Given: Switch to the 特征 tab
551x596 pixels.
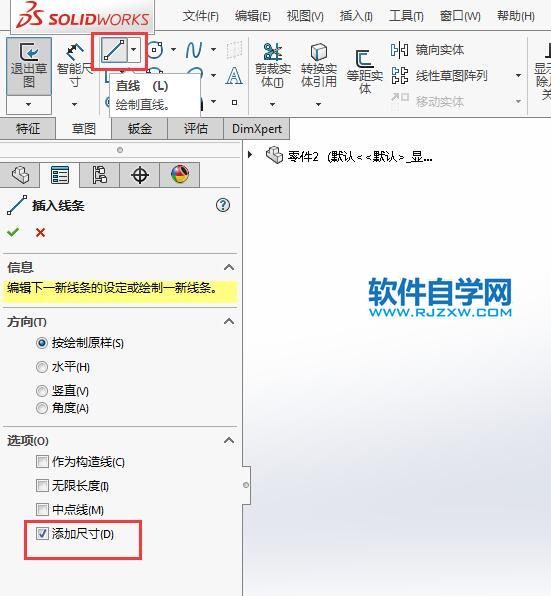Looking at the screenshot, I should coord(28,128).
